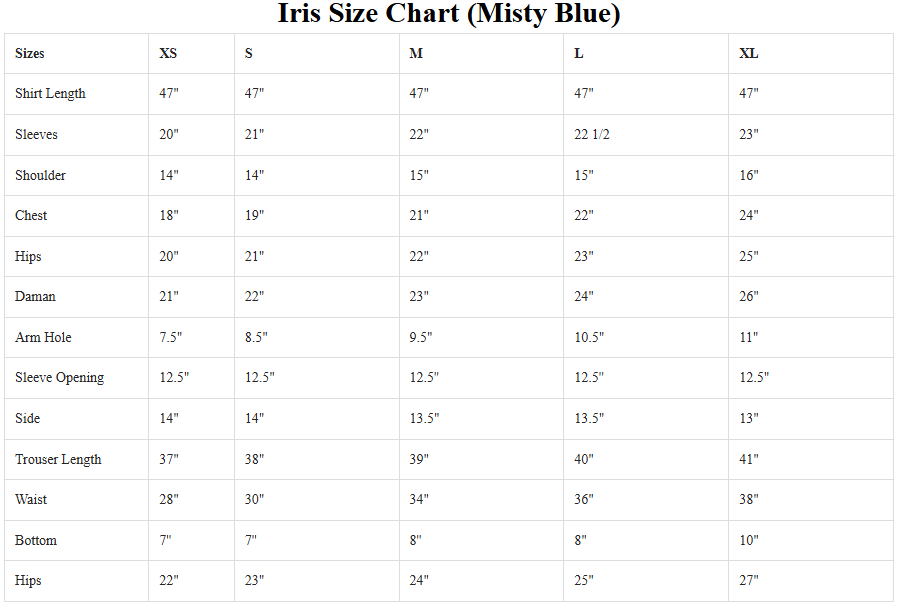This screenshot has width=900, height=610.
Task: Click the Arm Hole row label
Action: (x=43, y=338)
